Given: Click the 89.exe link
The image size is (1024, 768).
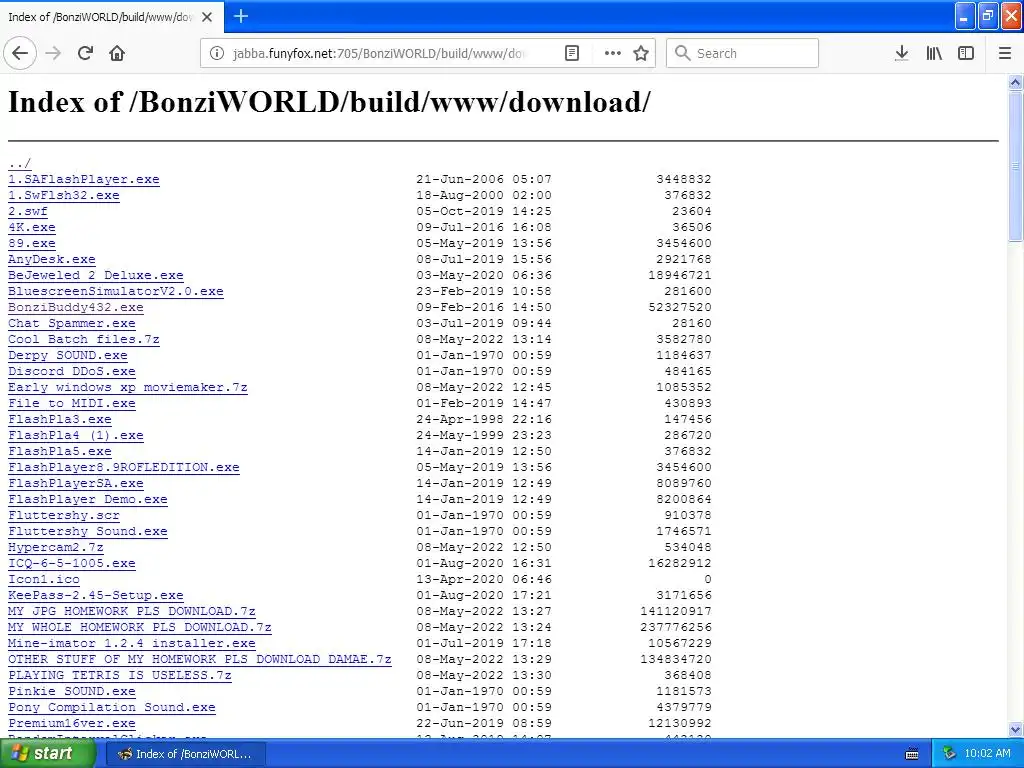Looking at the screenshot, I should (x=31, y=243).
